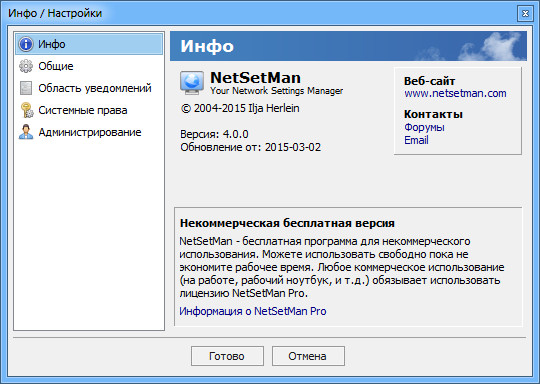This screenshot has height=384, width=540.
Task: Click the © 2004-2015 Ilja Herlein text
Action: 240,108
